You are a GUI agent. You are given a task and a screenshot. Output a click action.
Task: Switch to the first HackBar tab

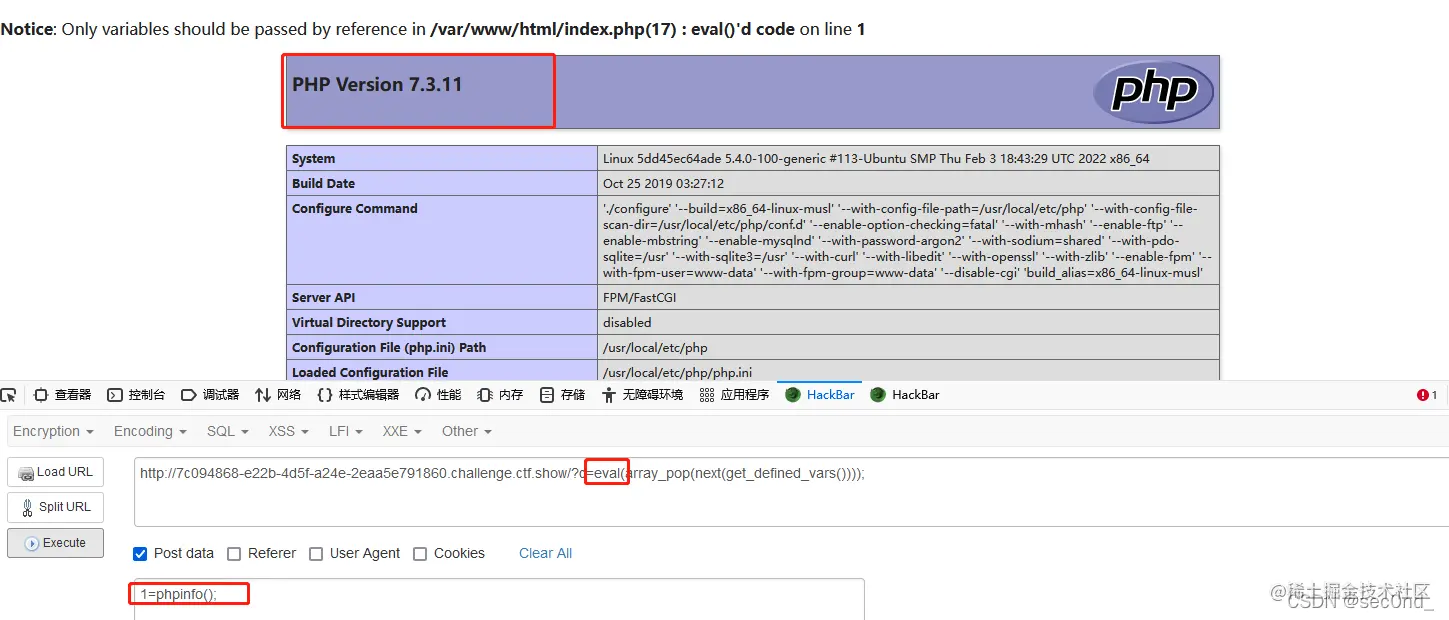pos(820,395)
